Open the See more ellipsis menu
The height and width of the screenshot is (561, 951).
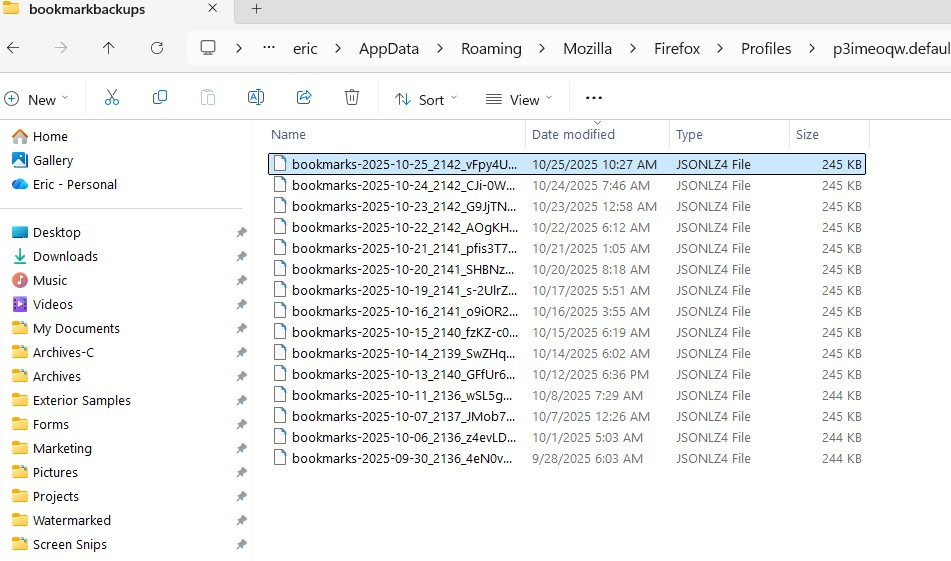[594, 98]
